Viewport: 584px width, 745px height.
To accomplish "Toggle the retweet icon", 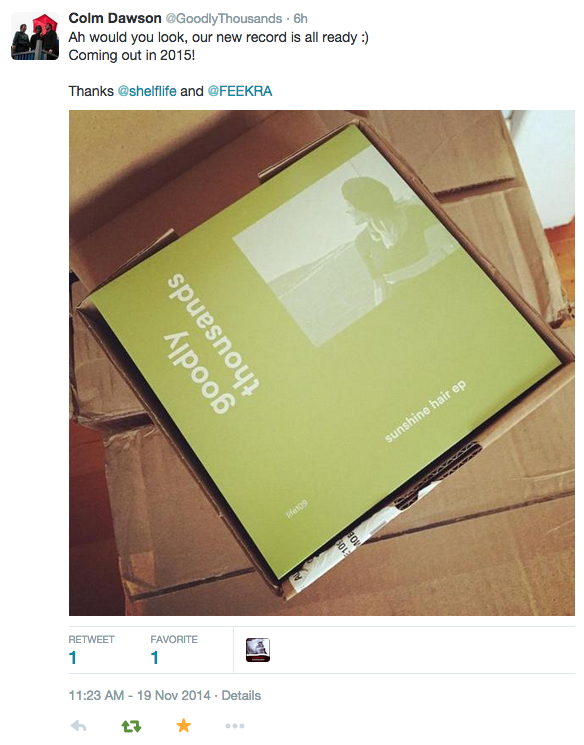I will tap(131, 726).
